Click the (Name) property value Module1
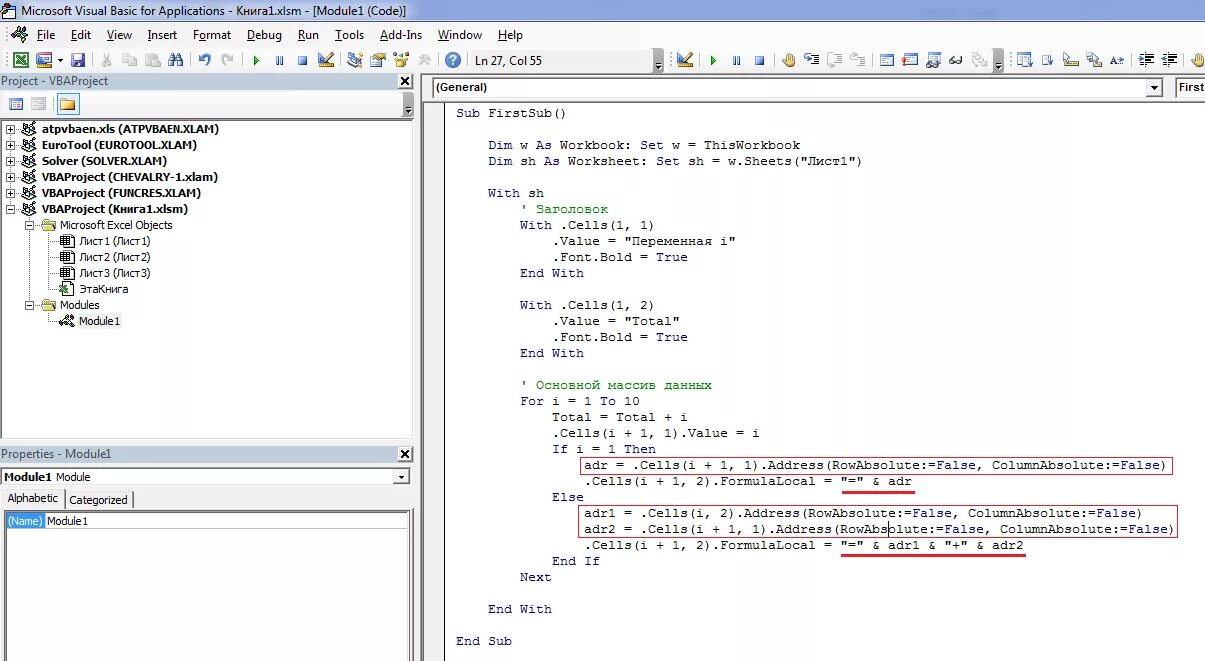Image resolution: width=1205 pixels, height=661 pixels. pos(226,521)
